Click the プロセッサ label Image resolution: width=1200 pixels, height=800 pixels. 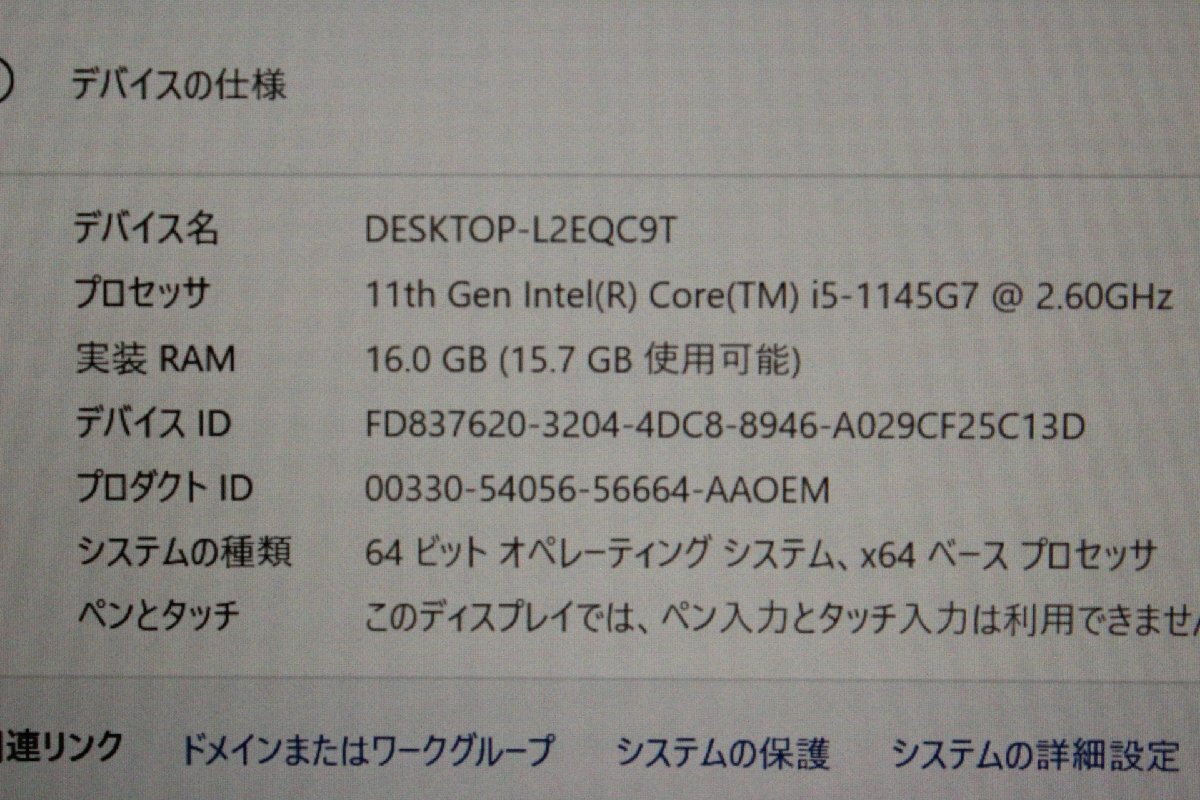coord(143,295)
